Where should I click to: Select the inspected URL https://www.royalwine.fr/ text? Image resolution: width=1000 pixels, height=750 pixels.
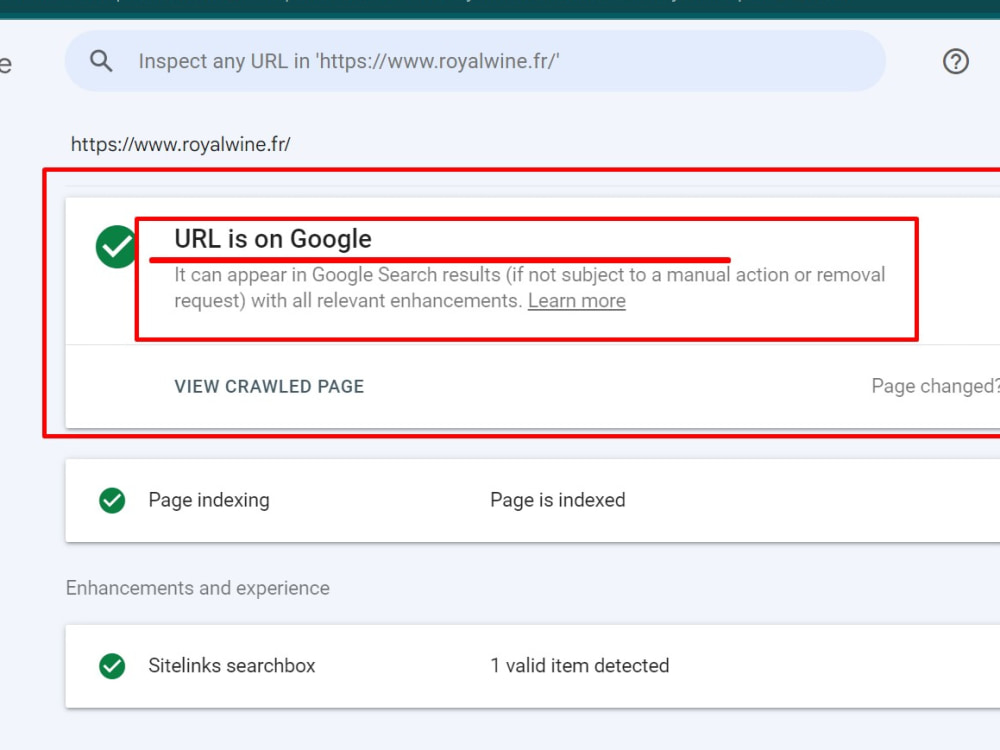click(x=180, y=144)
